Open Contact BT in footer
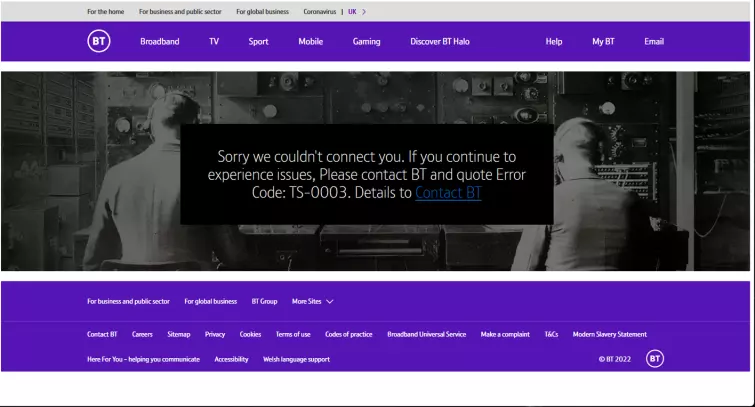 (102, 334)
